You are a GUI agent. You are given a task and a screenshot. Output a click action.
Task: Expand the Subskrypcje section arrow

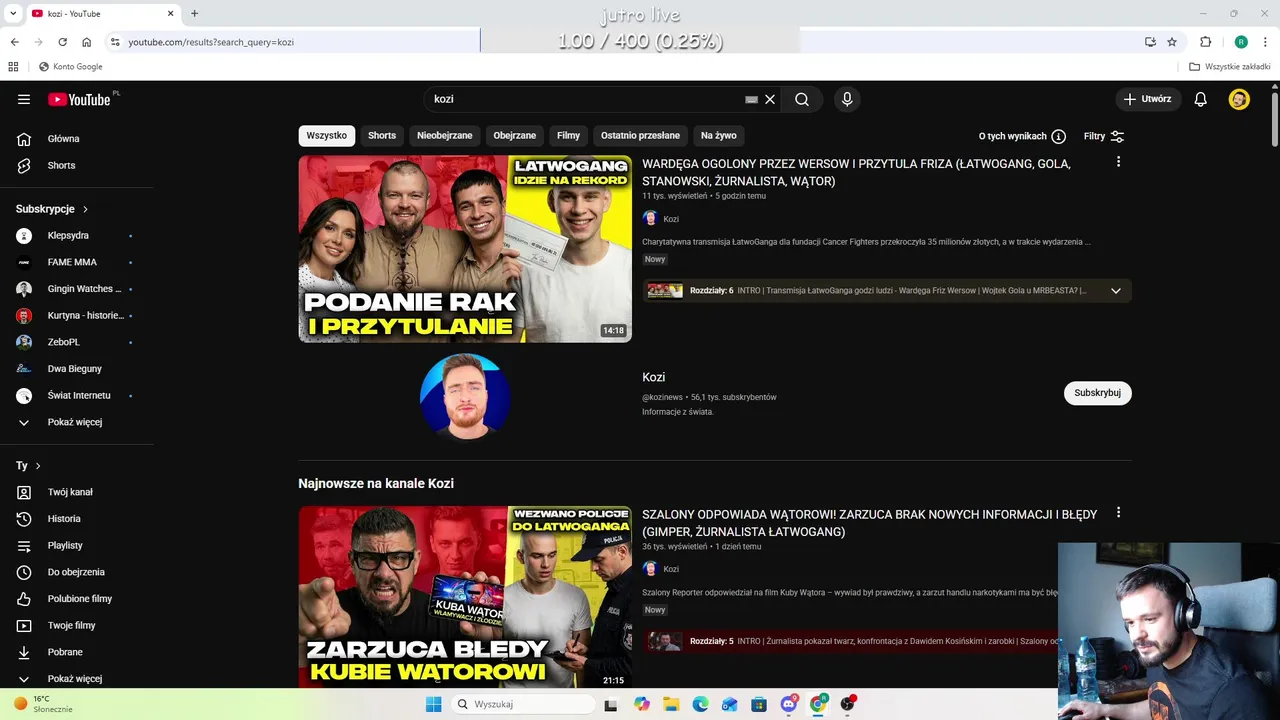pyautogui.click(x=85, y=209)
